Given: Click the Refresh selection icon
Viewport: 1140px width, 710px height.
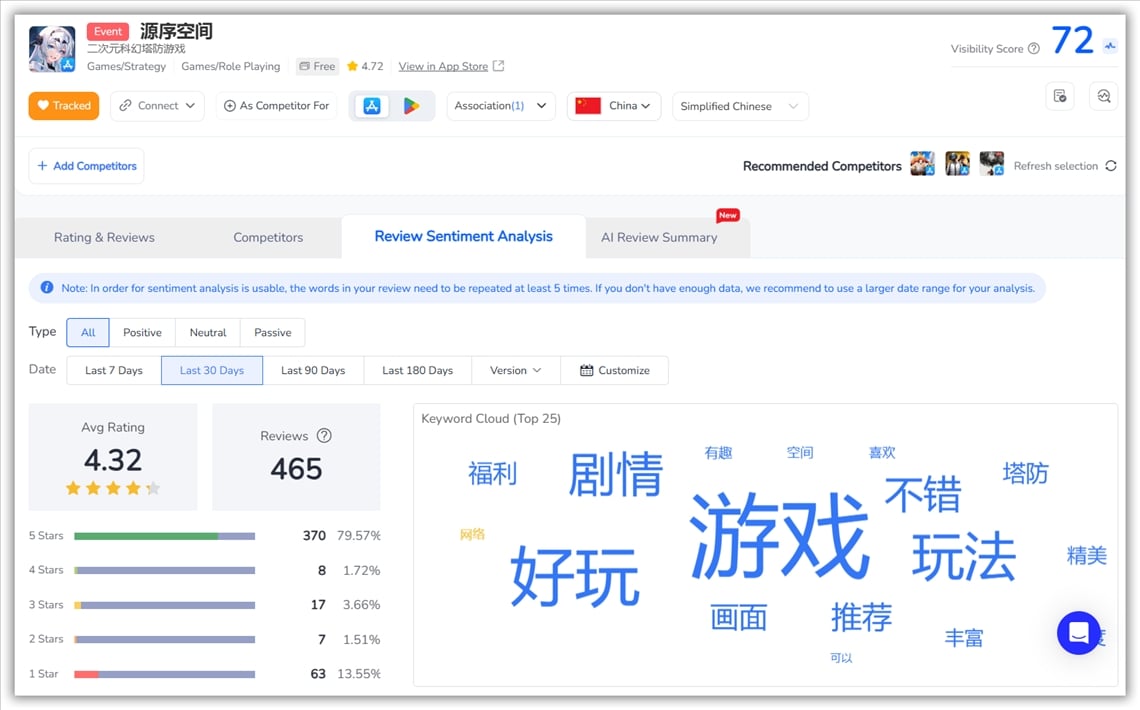Looking at the screenshot, I should pos(1110,166).
